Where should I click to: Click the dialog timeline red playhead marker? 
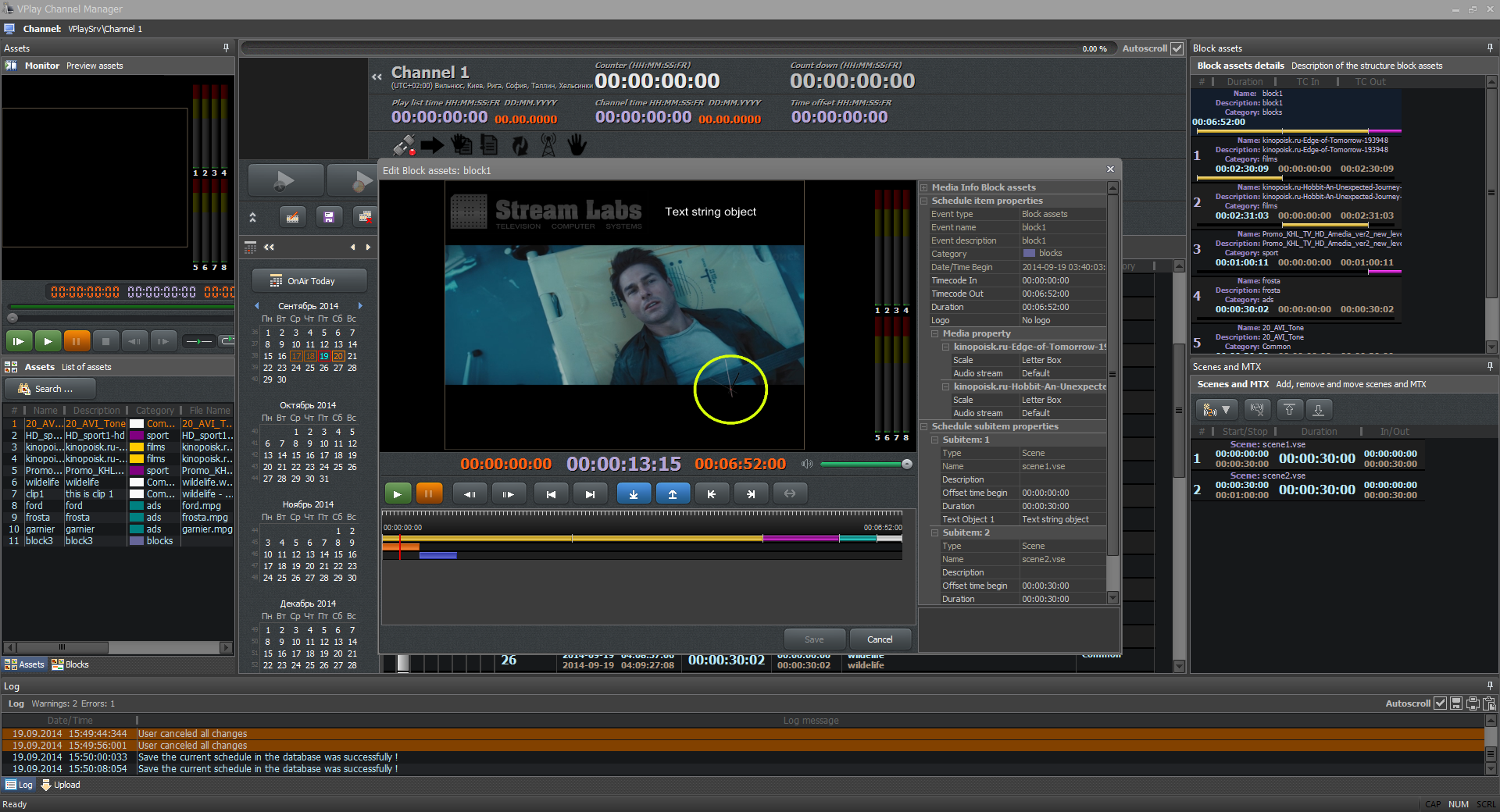[399, 547]
